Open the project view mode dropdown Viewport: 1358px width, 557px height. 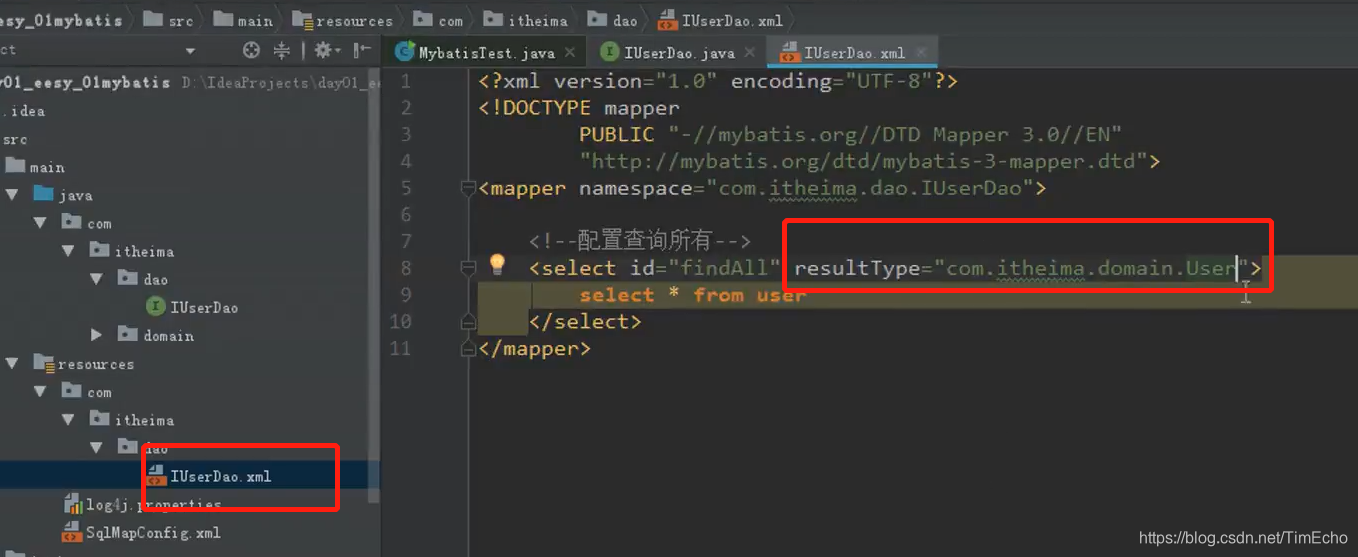pyautogui.click(x=190, y=50)
